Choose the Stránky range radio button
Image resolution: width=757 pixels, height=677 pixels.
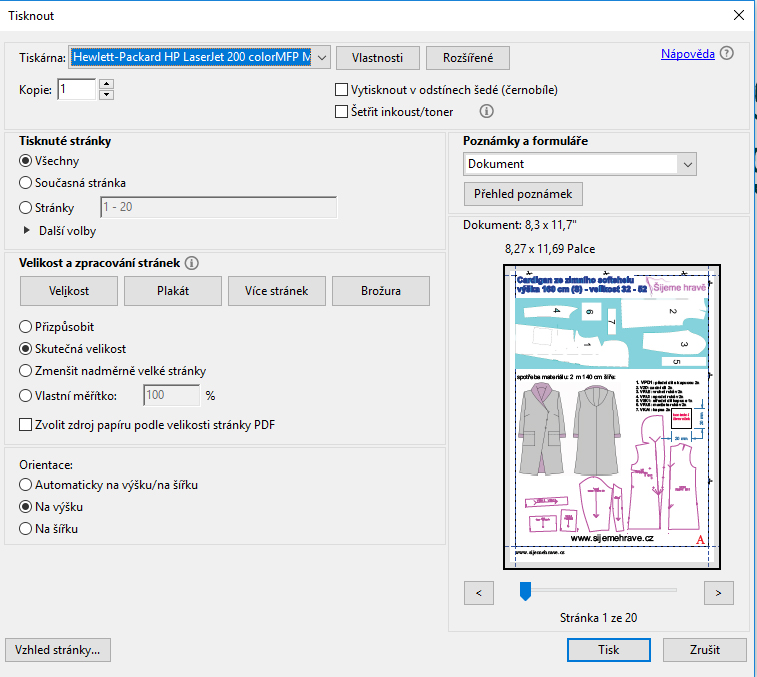click(25, 208)
